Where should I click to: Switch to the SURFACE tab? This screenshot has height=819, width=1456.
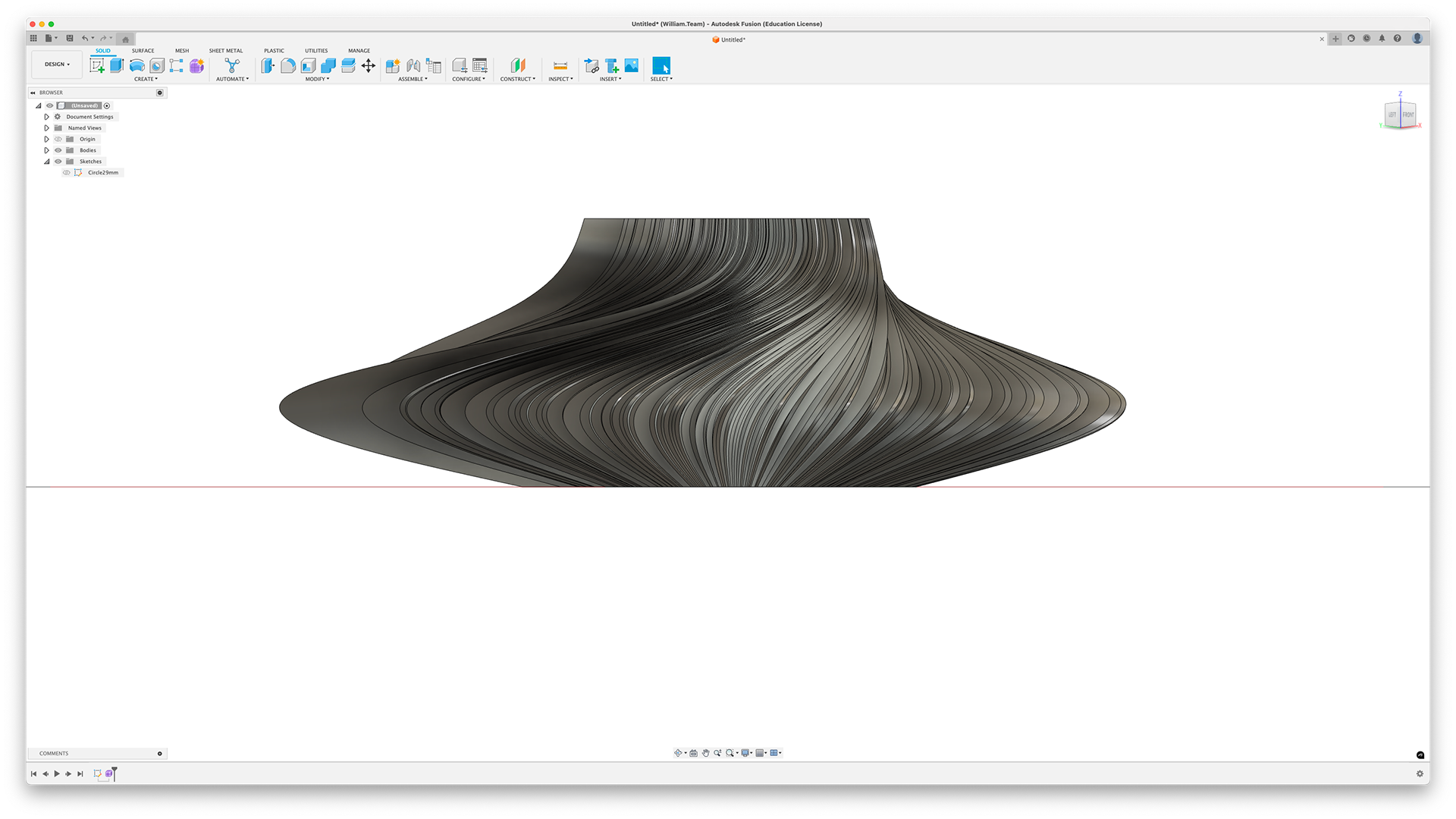coord(143,51)
